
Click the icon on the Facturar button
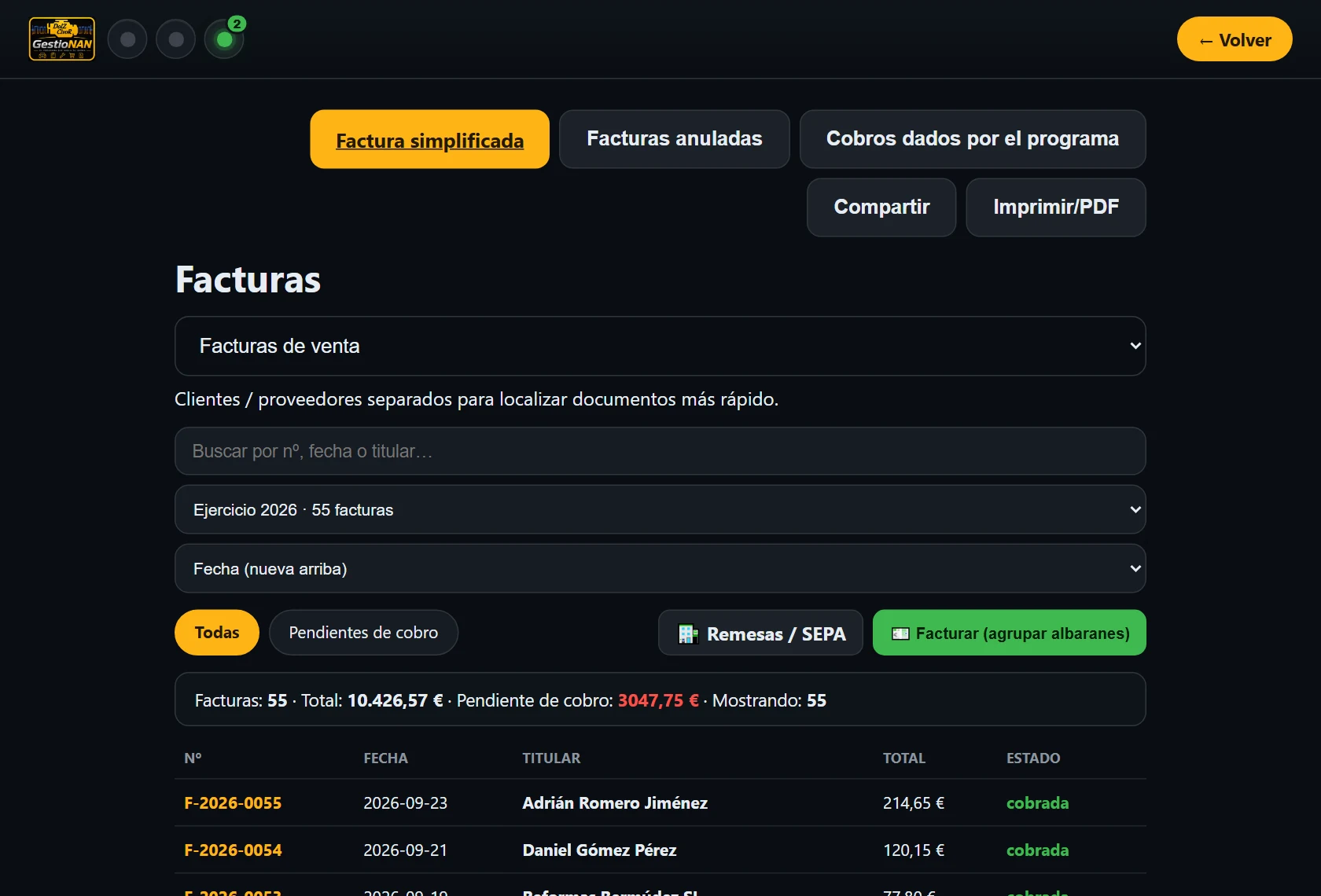tap(900, 633)
